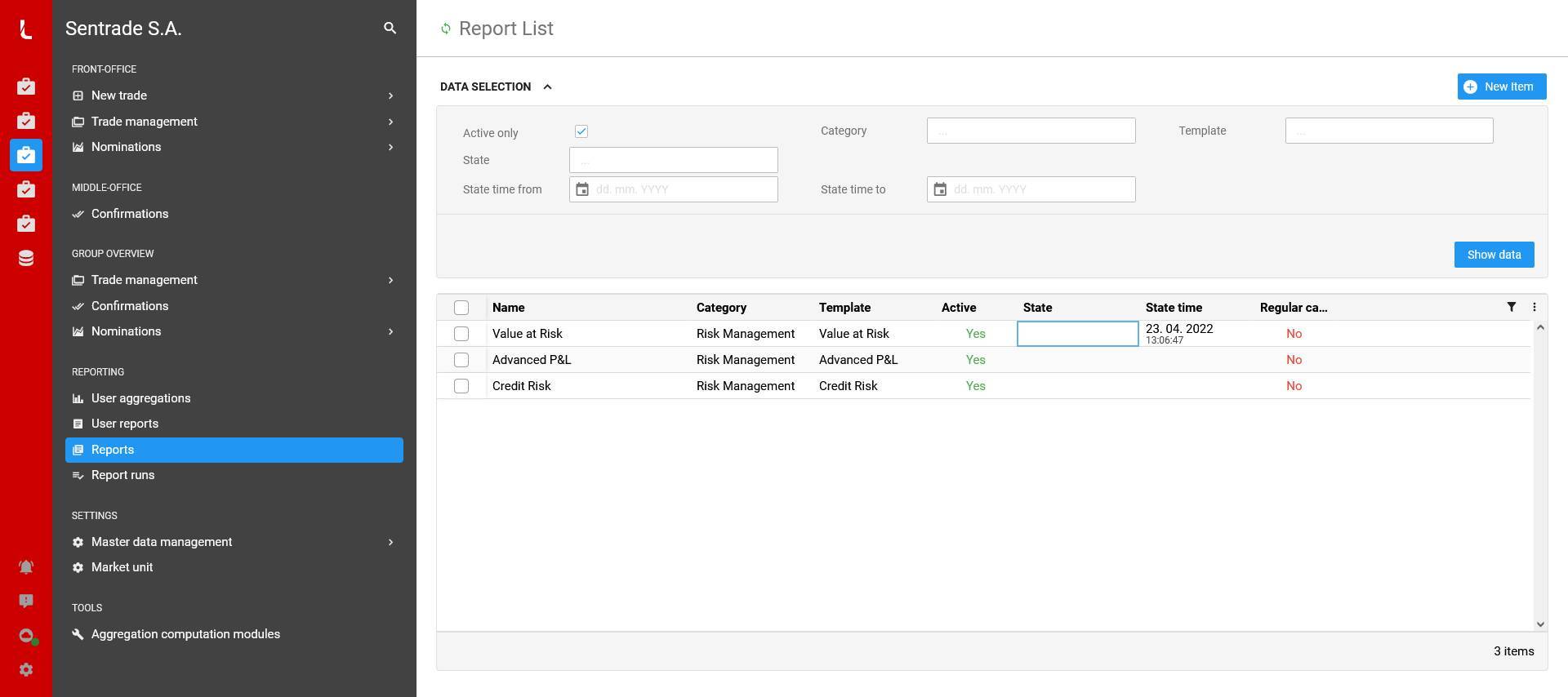Click the New Item button

(x=1501, y=87)
